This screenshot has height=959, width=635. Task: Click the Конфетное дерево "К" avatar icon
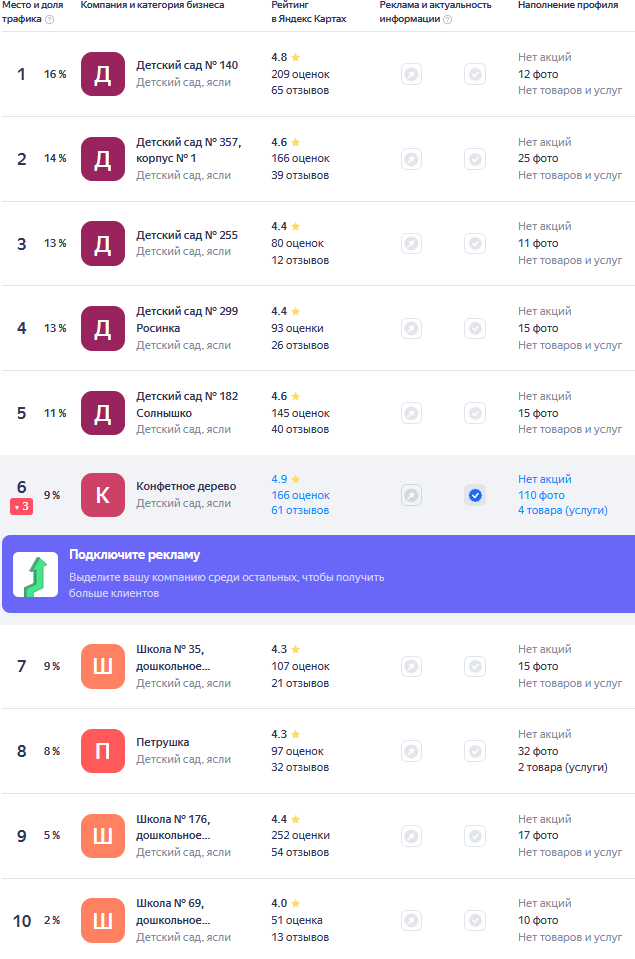(103, 495)
